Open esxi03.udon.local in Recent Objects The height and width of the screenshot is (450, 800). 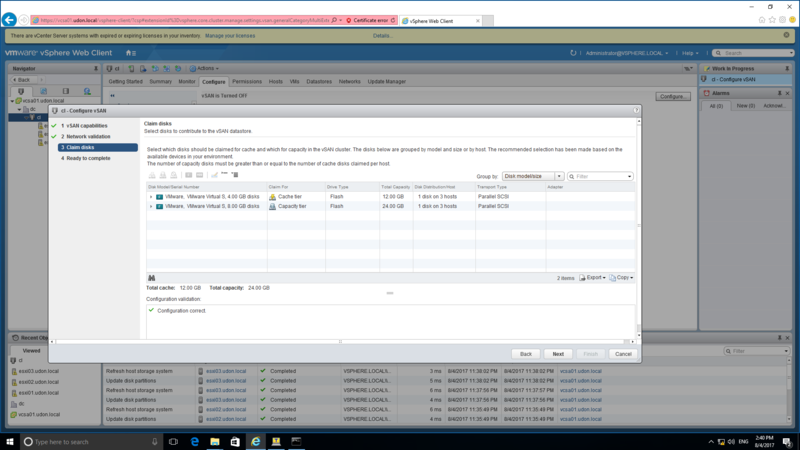(39, 371)
